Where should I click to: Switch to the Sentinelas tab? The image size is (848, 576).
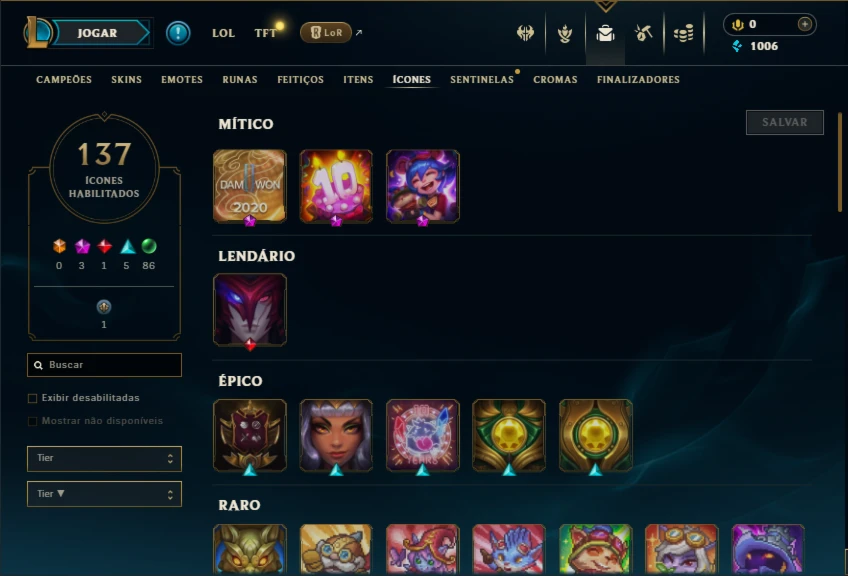[x=482, y=80]
